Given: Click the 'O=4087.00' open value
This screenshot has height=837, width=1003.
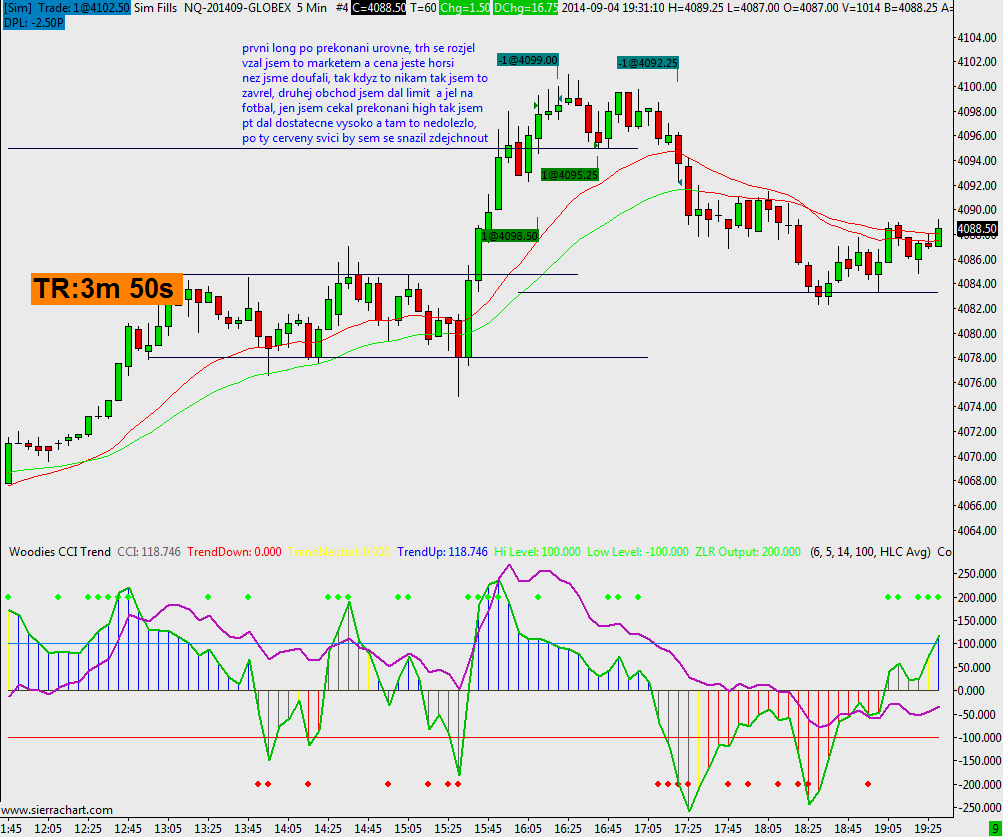Looking at the screenshot, I should pos(810,8).
